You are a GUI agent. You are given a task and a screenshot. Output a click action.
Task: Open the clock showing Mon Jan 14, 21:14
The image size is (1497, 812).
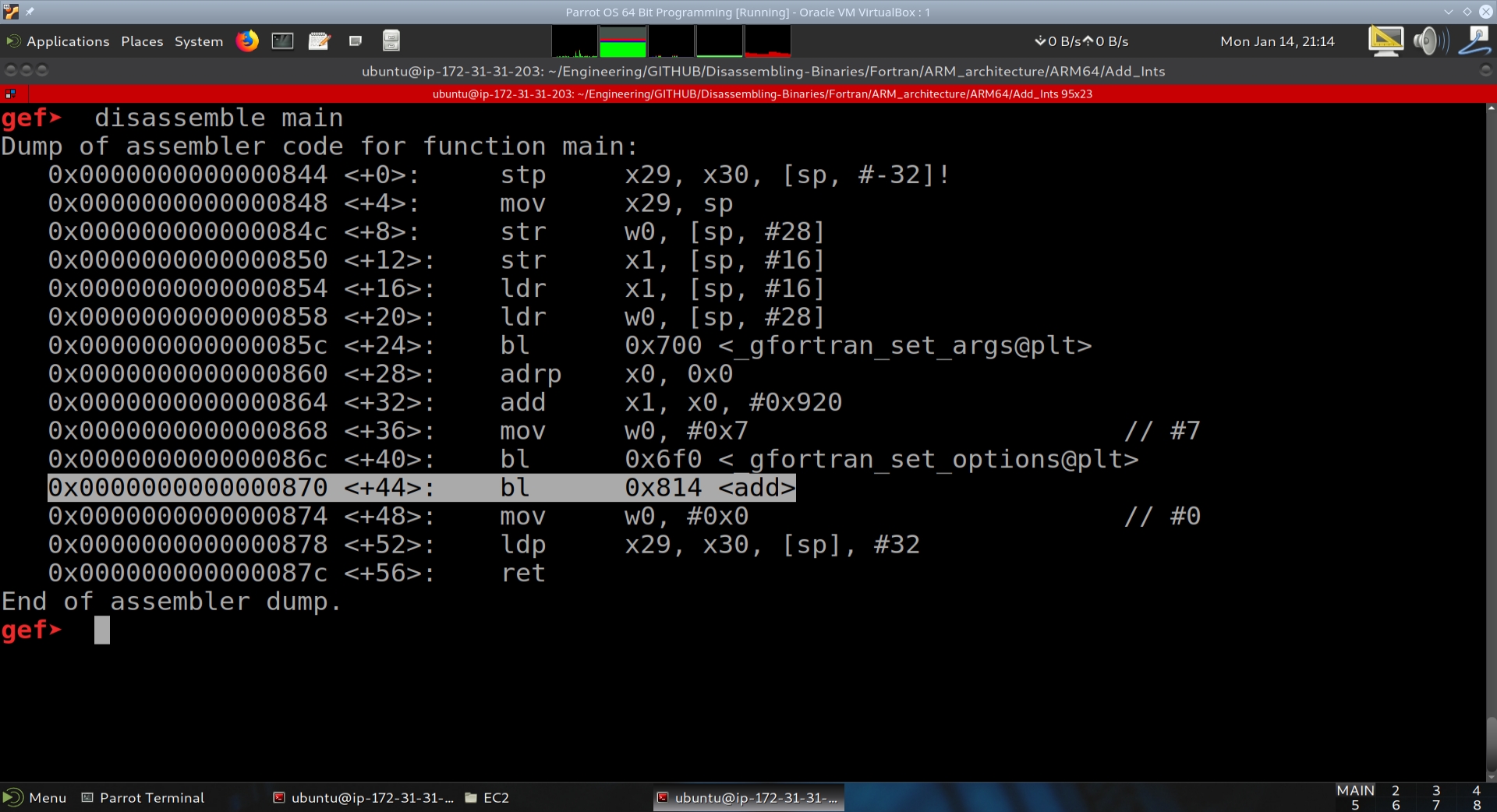[1277, 41]
